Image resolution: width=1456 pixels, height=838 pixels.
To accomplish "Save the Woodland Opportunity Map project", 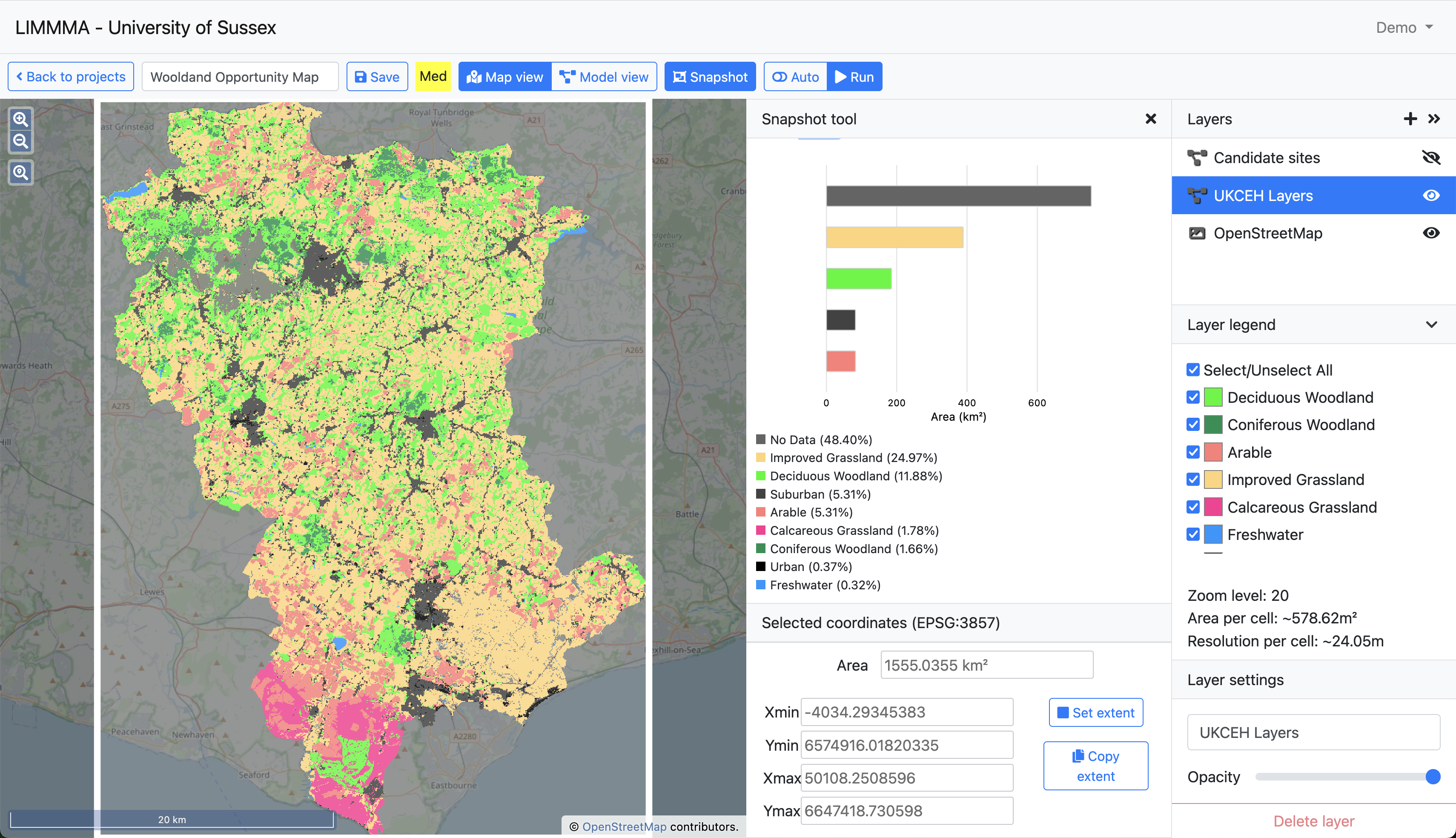I will [377, 77].
